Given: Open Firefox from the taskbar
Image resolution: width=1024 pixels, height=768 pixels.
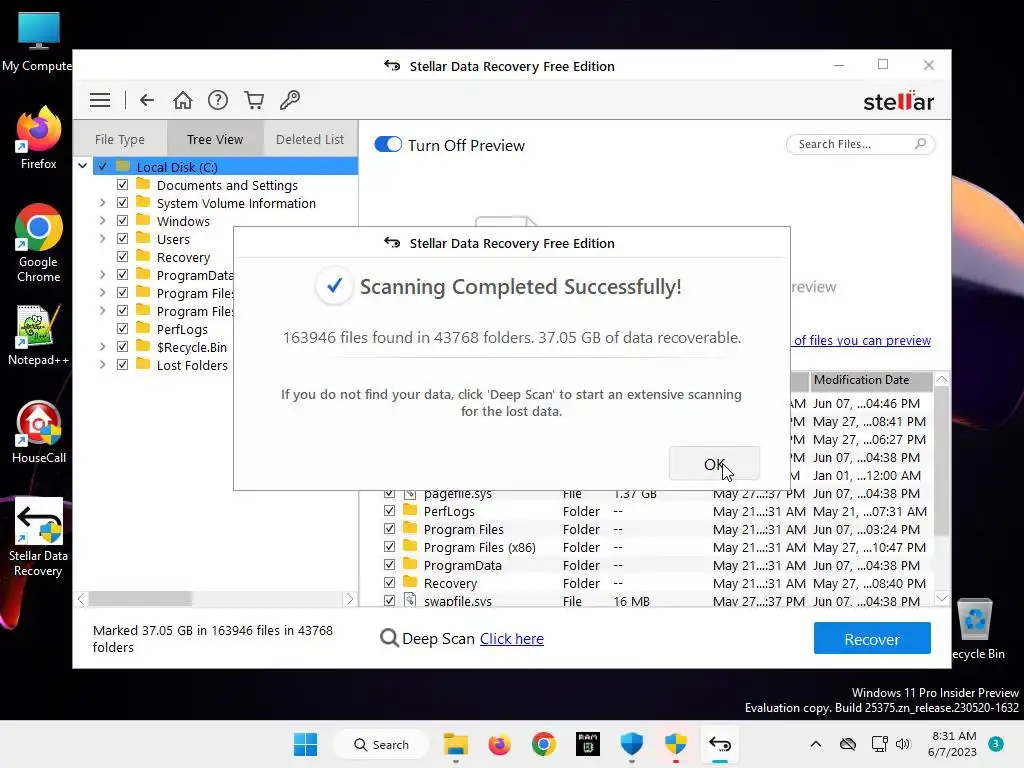Looking at the screenshot, I should click(500, 744).
